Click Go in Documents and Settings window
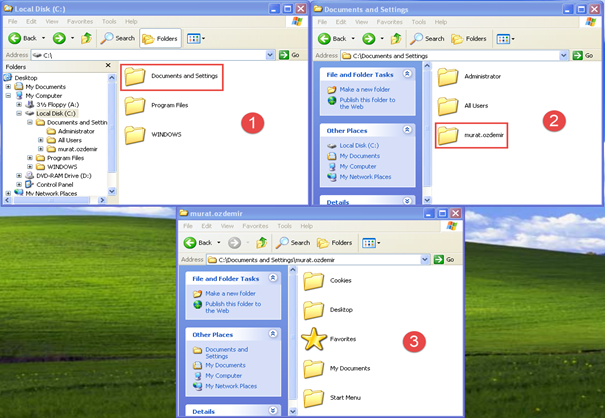Viewport: 605px width, 418px height. pos(583,56)
